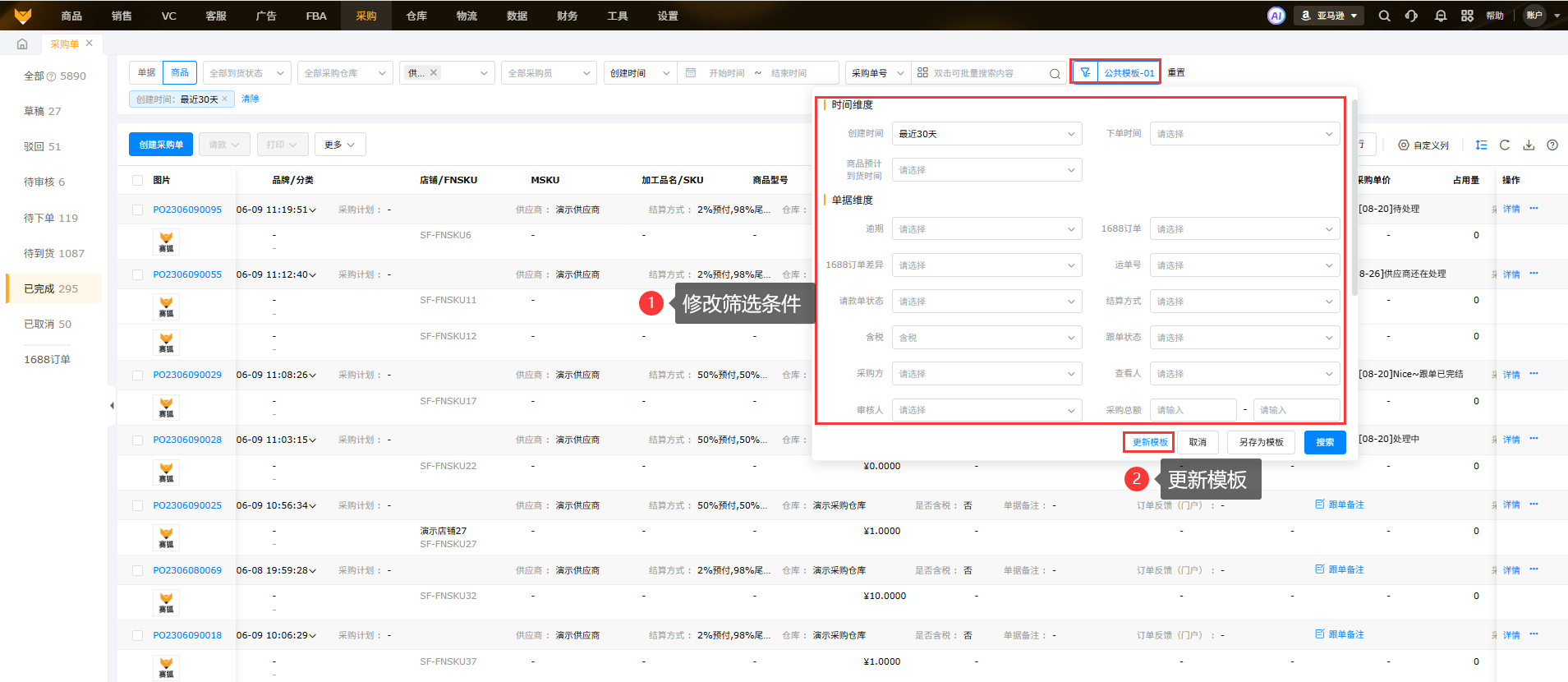Open purchase order PO2306090029 link

(x=187, y=375)
